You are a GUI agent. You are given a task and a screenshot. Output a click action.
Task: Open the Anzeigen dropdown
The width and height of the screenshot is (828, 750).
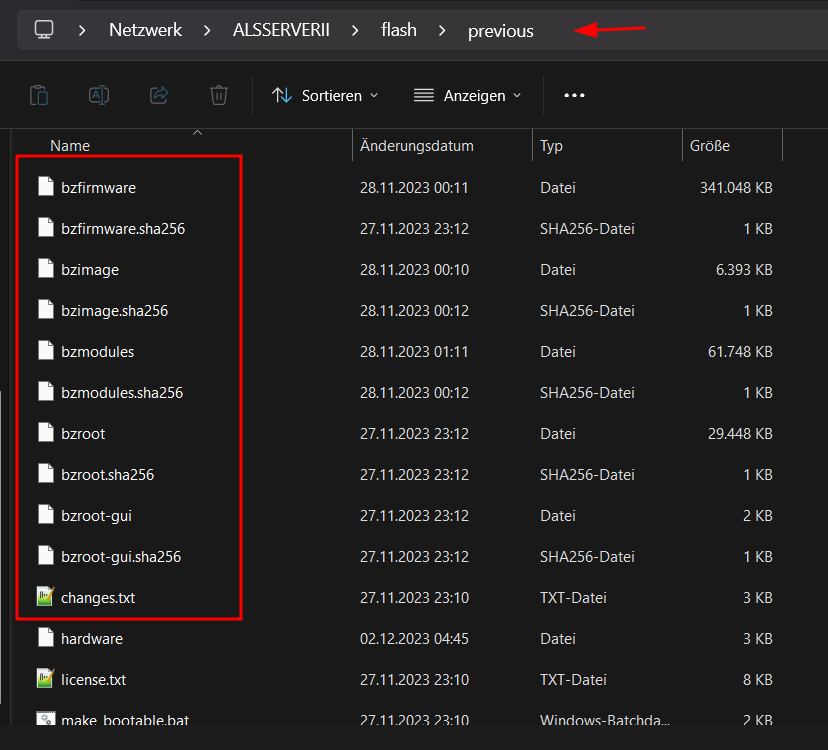coord(467,96)
